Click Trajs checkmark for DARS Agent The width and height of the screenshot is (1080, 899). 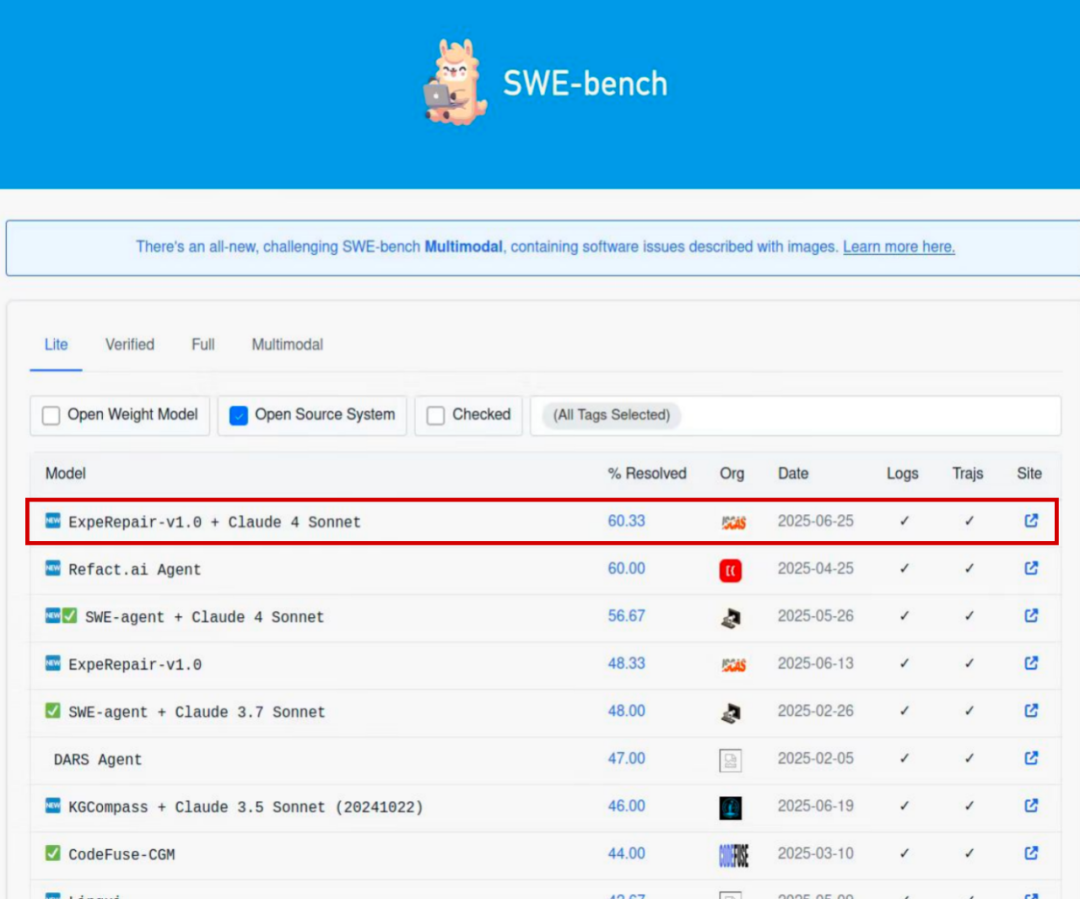[x=968, y=758]
